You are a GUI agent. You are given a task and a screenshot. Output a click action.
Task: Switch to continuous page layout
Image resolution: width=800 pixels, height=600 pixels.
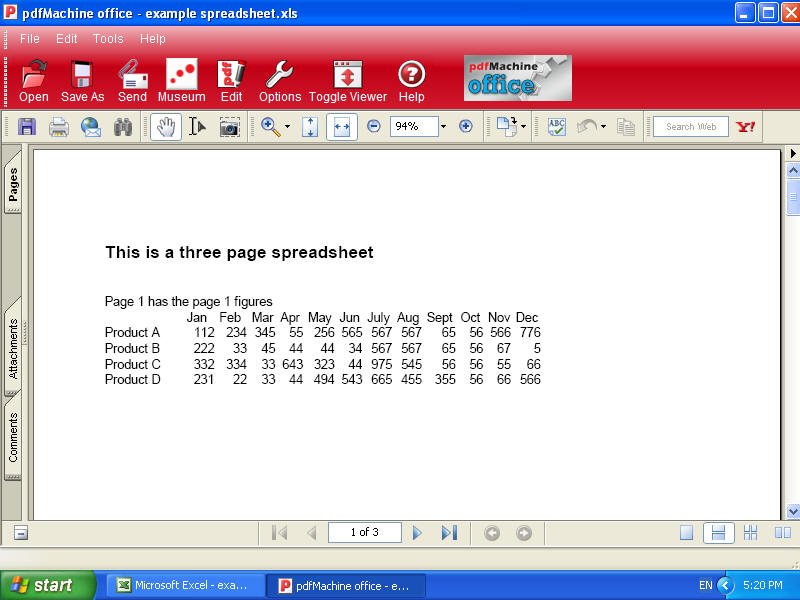pyautogui.click(x=718, y=533)
